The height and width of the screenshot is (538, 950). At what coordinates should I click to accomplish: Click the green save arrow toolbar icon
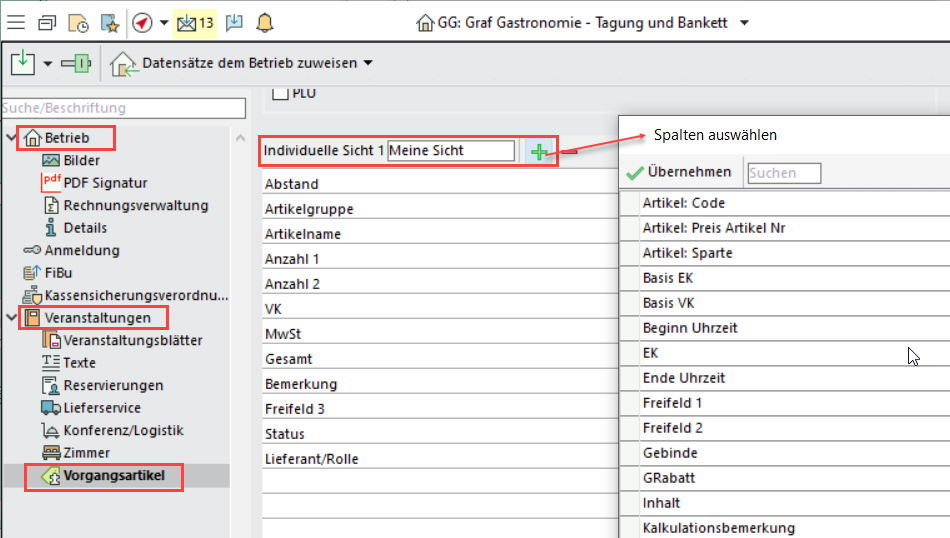(23, 64)
